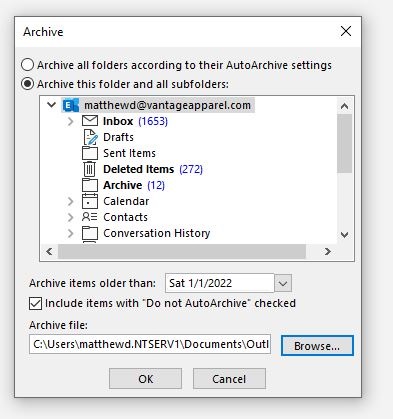Select the Inbox envelope icon
This screenshot has width=393, height=419.
90,121
